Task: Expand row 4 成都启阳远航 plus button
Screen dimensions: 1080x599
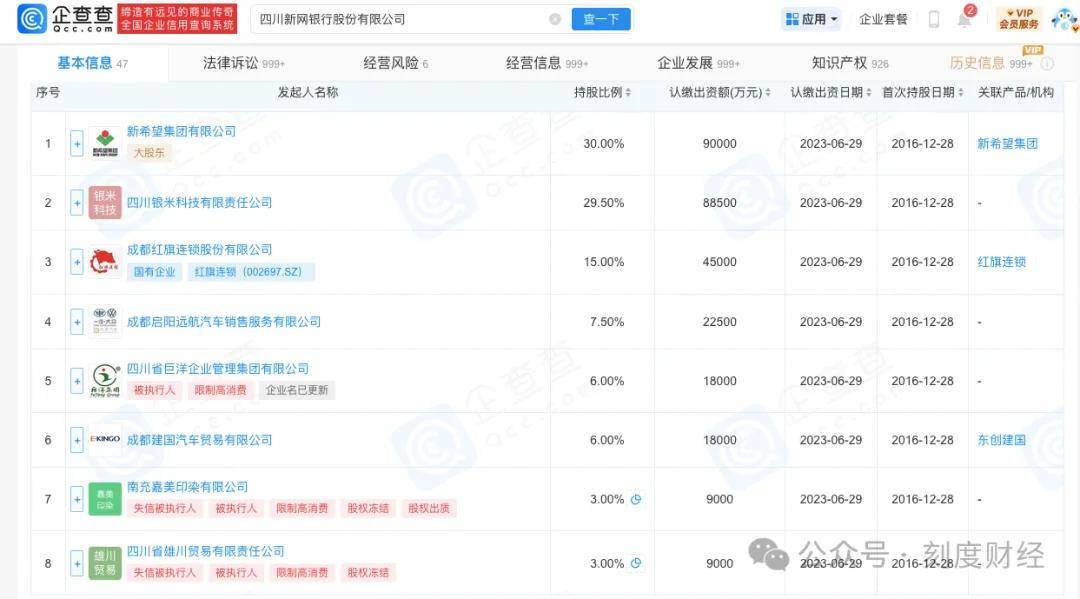Action: [x=76, y=322]
